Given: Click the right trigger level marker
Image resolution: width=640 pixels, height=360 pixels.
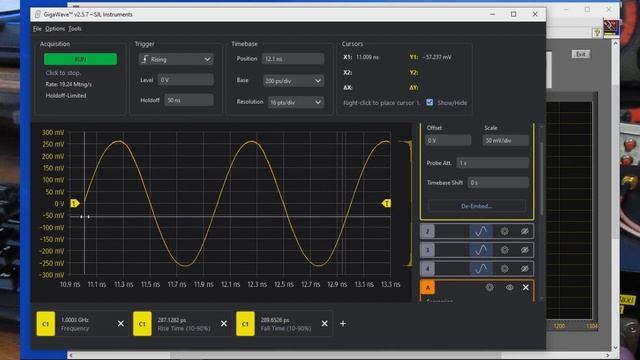Looking at the screenshot, I should coord(386,203).
